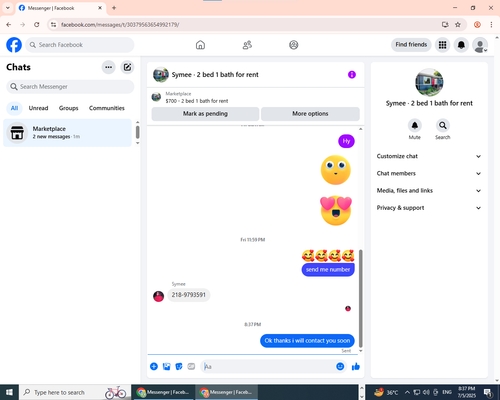Open conversation information purple icon
This screenshot has width=500, height=400.
(x=352, y=75)
